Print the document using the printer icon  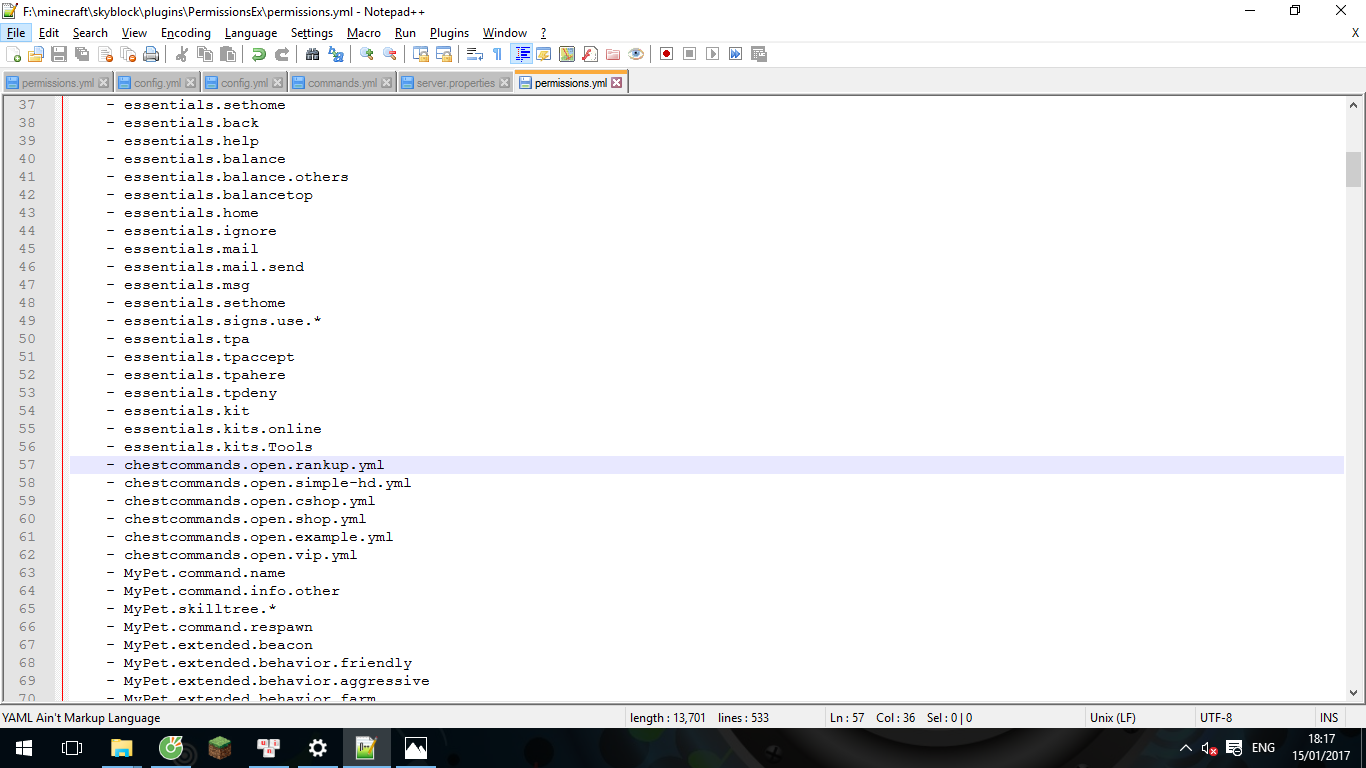151,54
